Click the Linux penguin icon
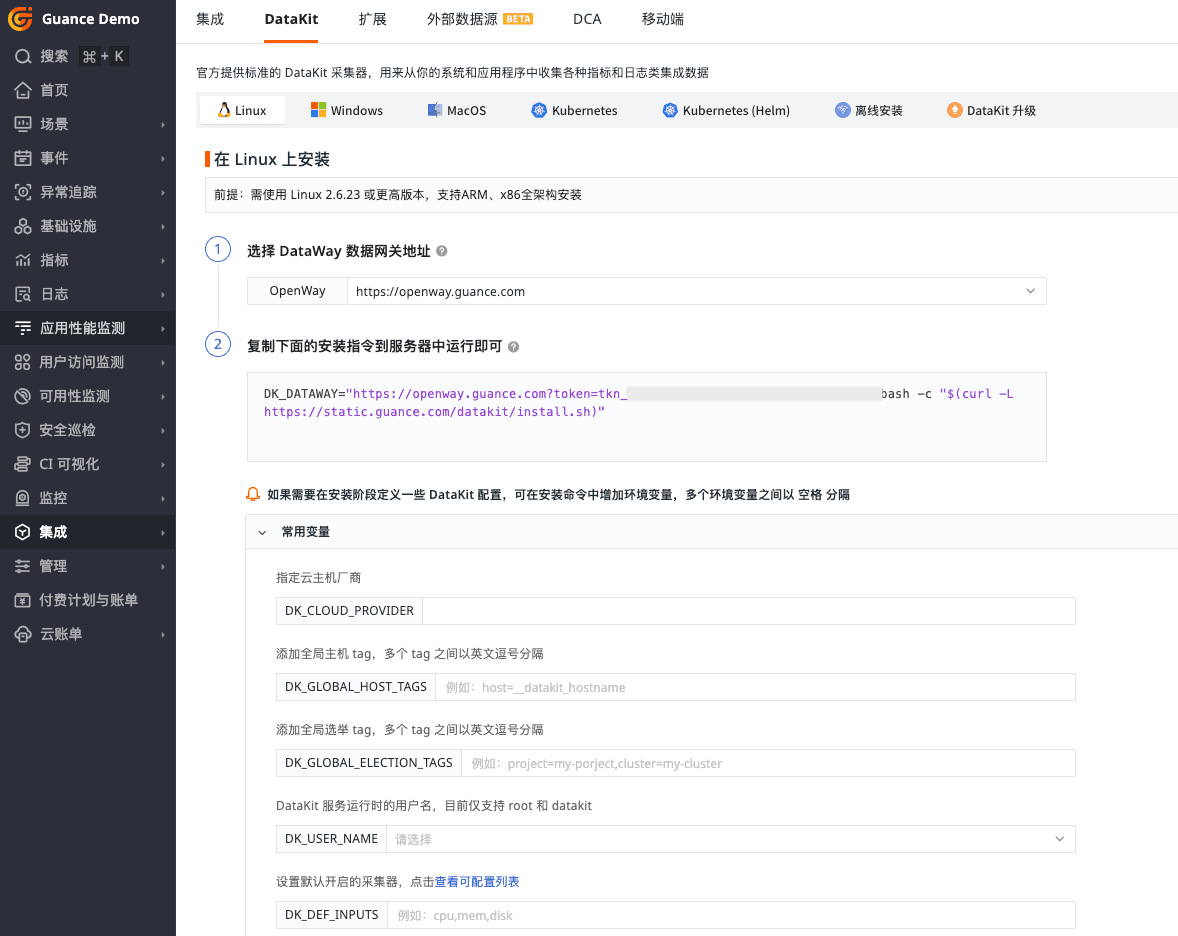The height and width of the screenshot is (936, 1178). tap(224, 110)
